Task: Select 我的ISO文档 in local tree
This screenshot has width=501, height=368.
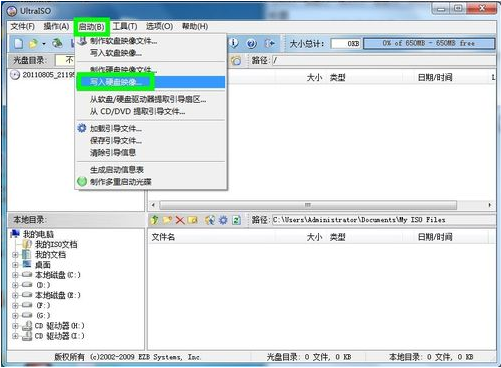Action: [x=56, y=244]
